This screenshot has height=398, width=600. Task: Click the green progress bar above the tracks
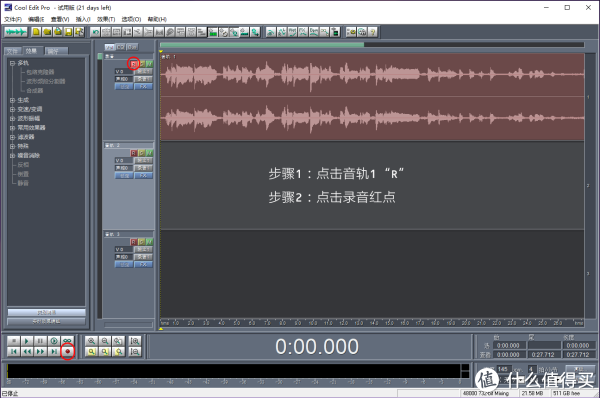click(x=262, y=45)
